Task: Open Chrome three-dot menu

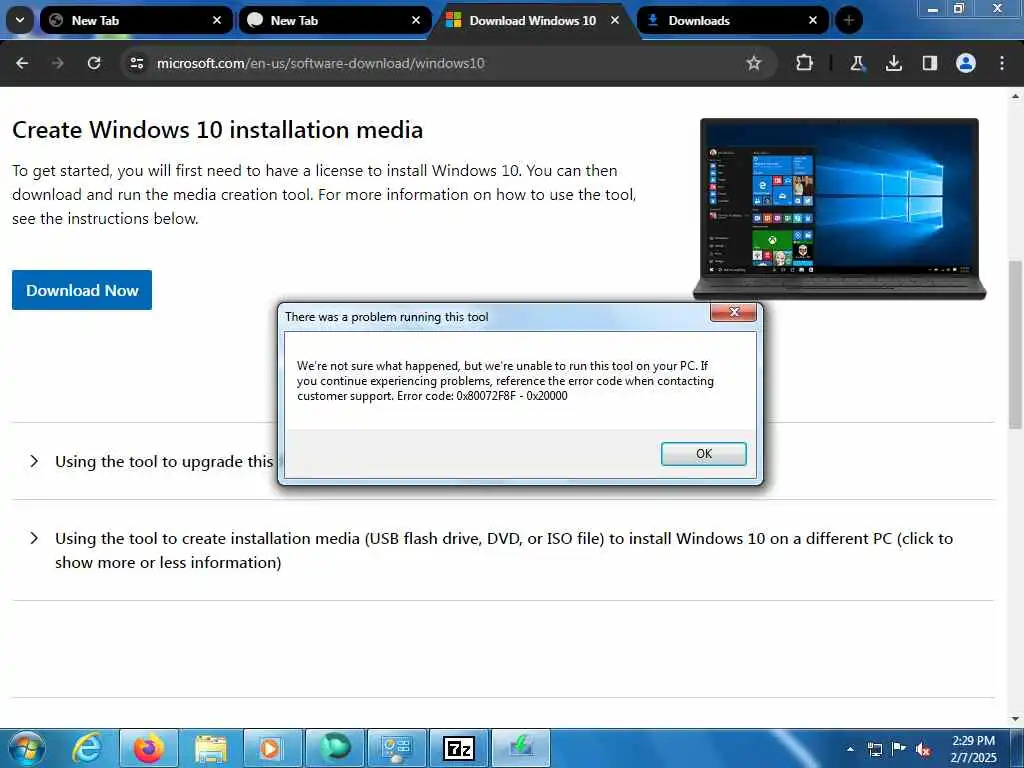Action: tap(1002, 63)
